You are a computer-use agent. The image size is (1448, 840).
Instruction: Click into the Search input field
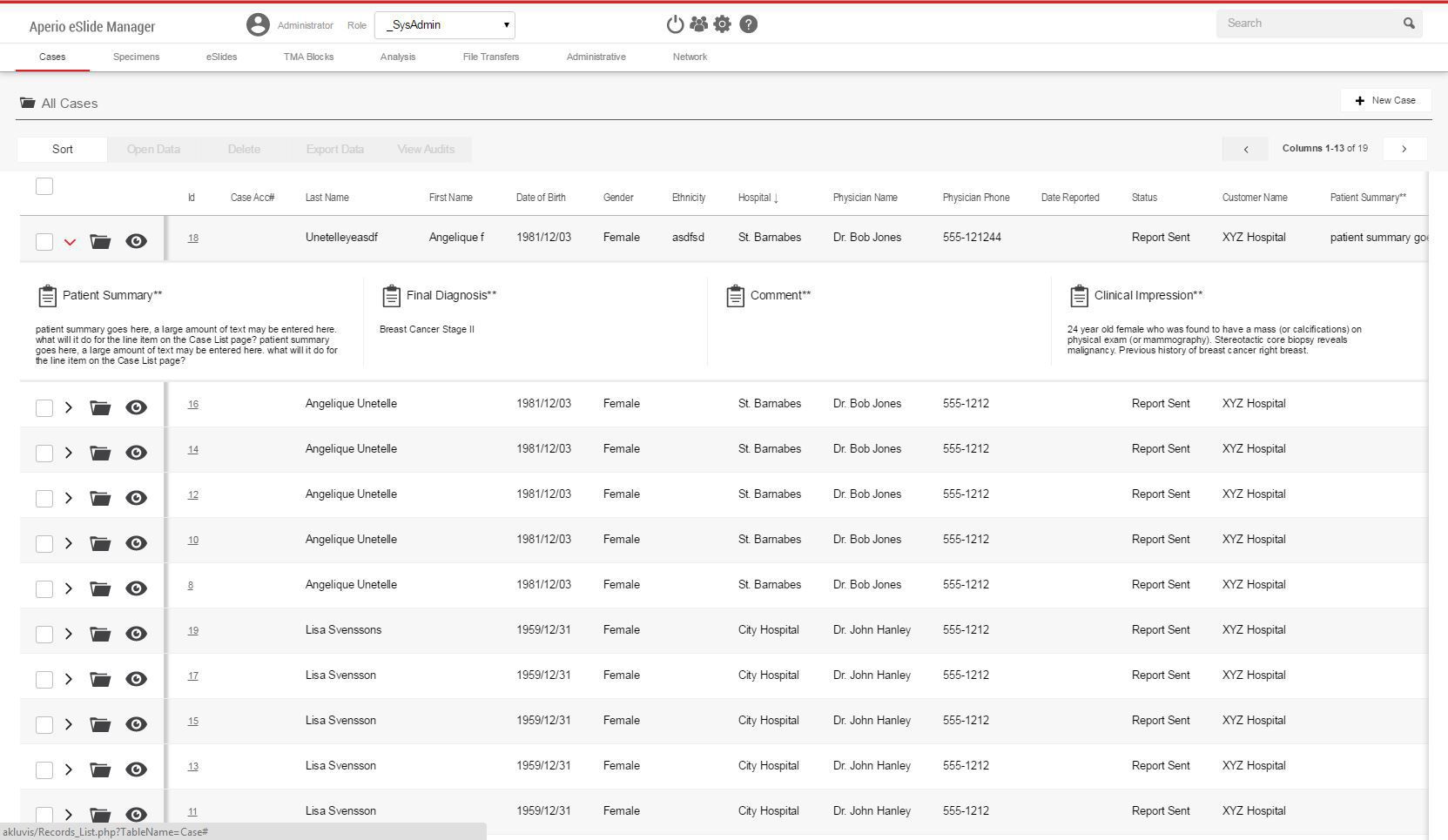[x=1306, y=24]
